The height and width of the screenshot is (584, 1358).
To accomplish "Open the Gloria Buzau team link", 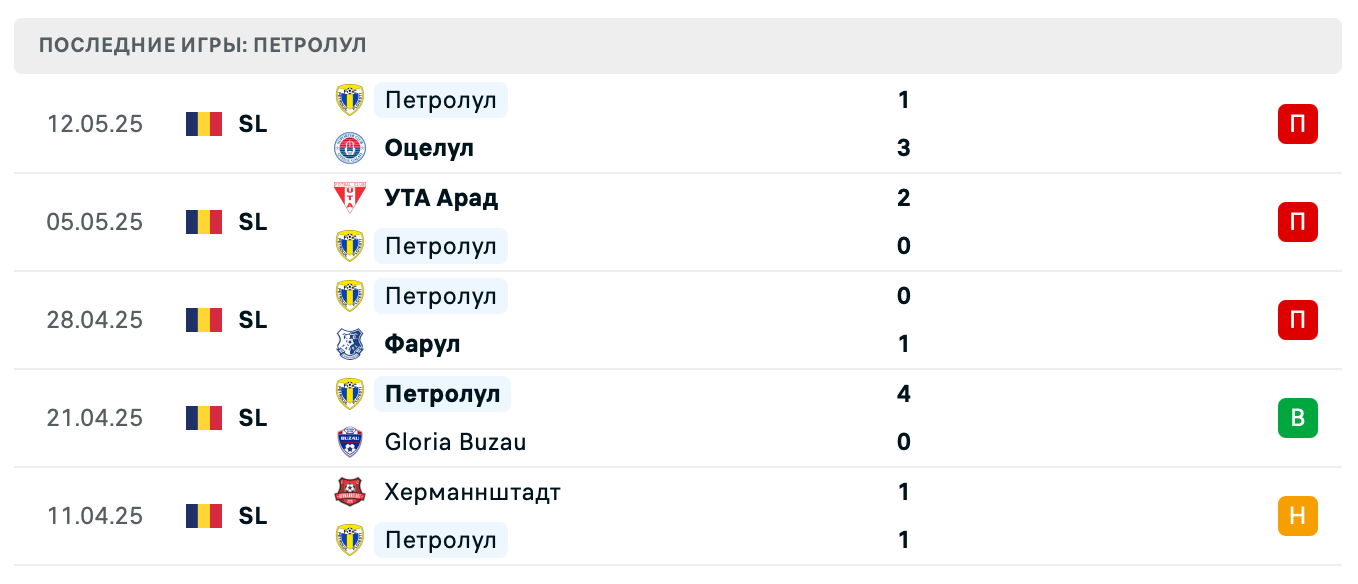I will click(x=455, y=442).
